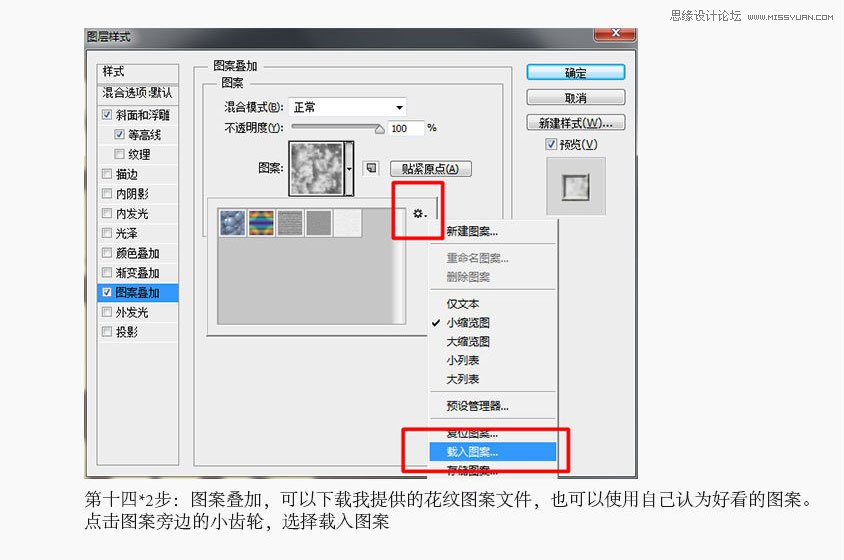Click the 新建样式(W)... button
The height and width of the screenshot is (560, 844).
point(575,123)
